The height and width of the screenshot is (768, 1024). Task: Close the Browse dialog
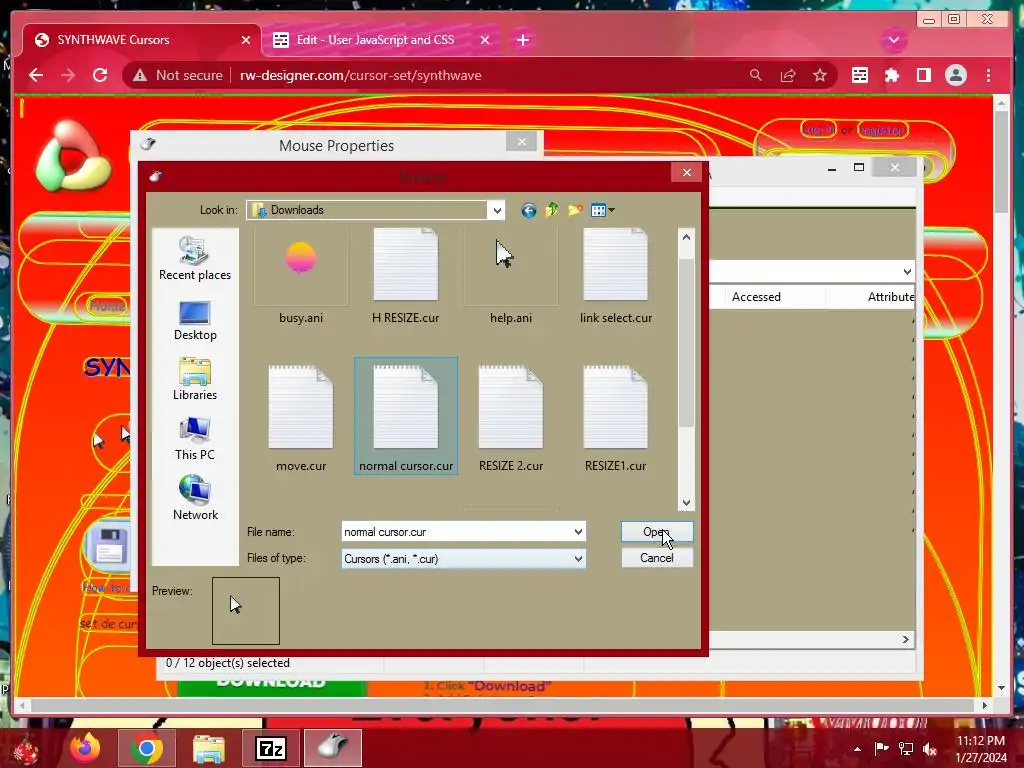click(686, 172)
